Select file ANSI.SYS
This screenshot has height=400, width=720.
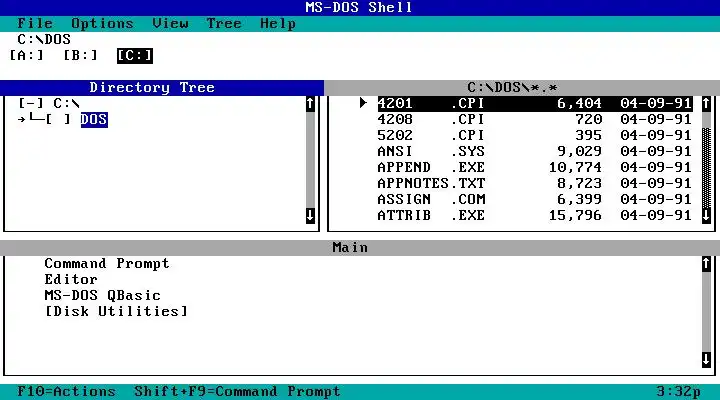[535, 152]
